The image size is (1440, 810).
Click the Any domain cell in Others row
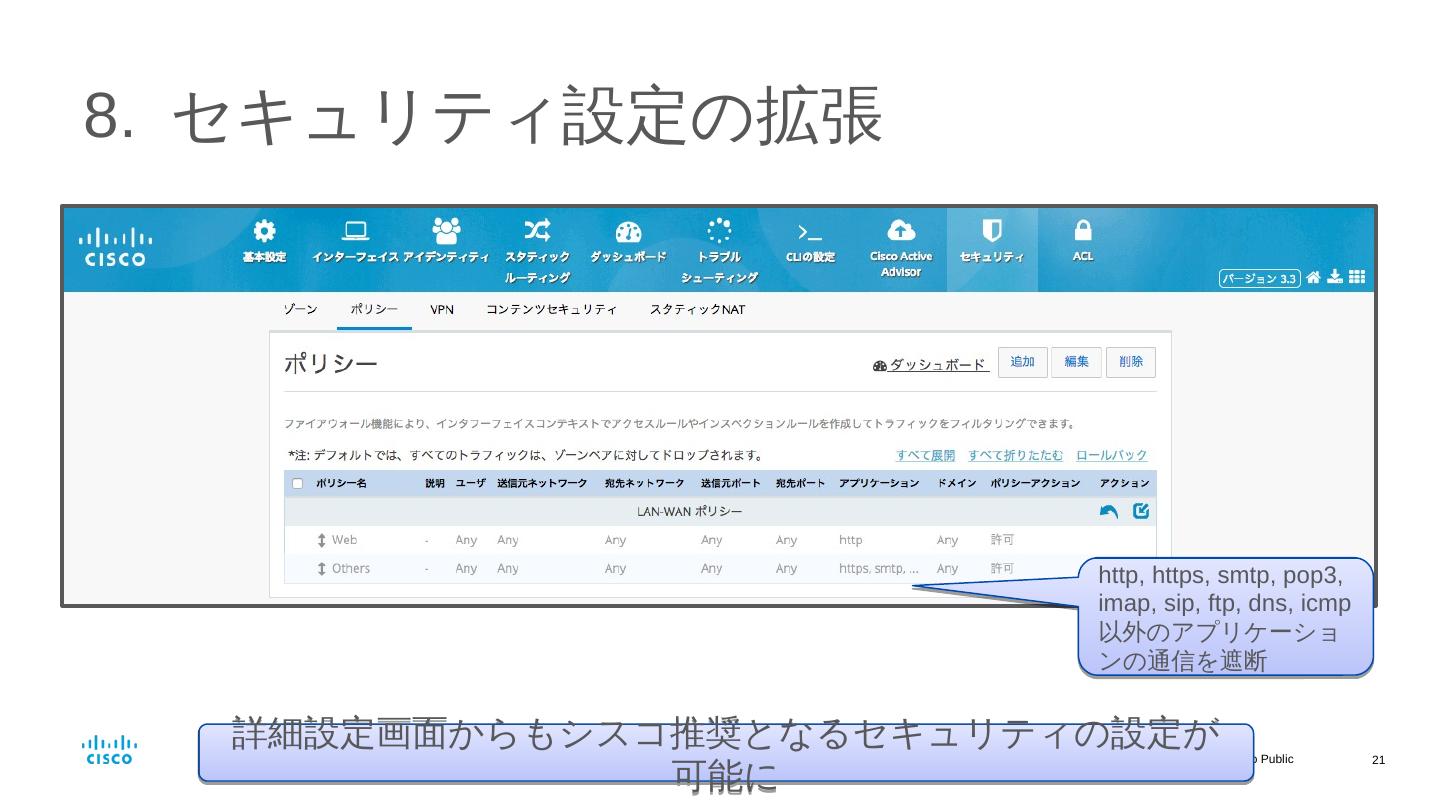[948, 569]
